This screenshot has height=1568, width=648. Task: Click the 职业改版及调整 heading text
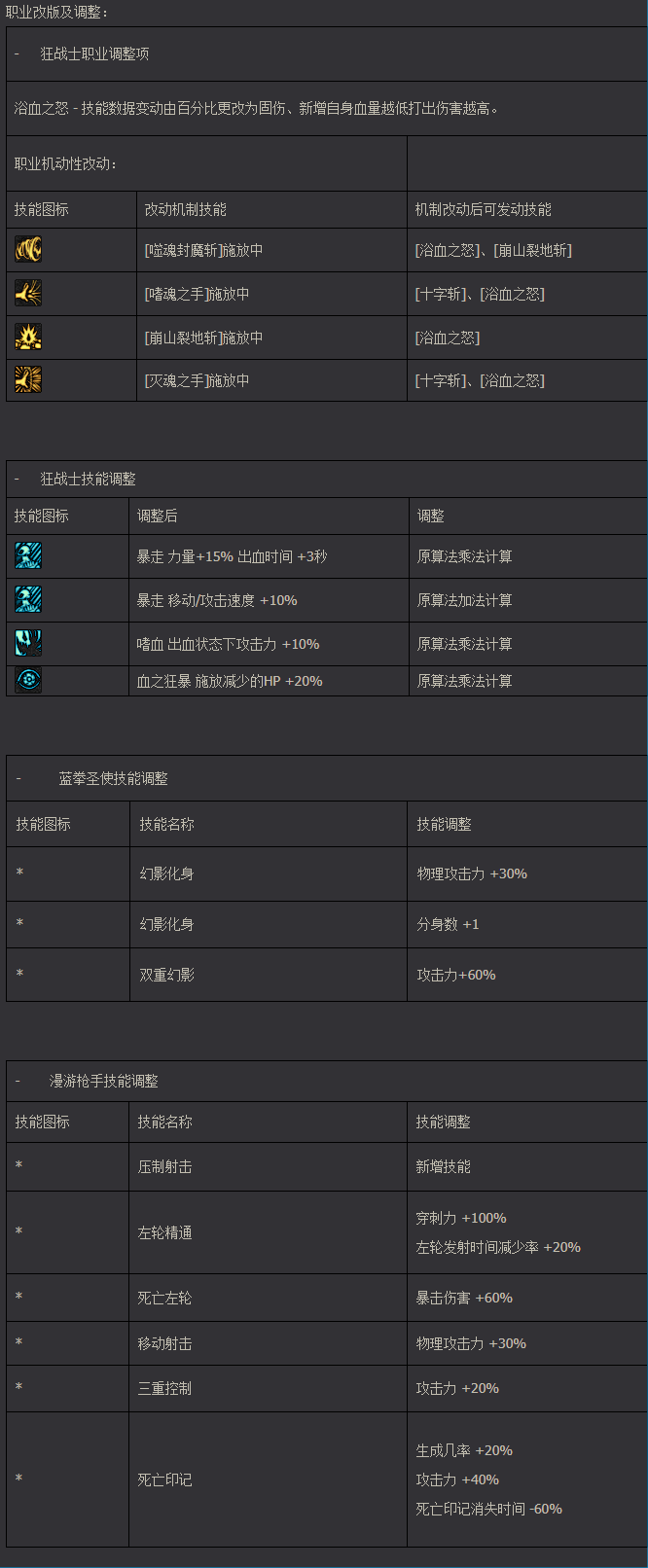[x=57, y=12]
